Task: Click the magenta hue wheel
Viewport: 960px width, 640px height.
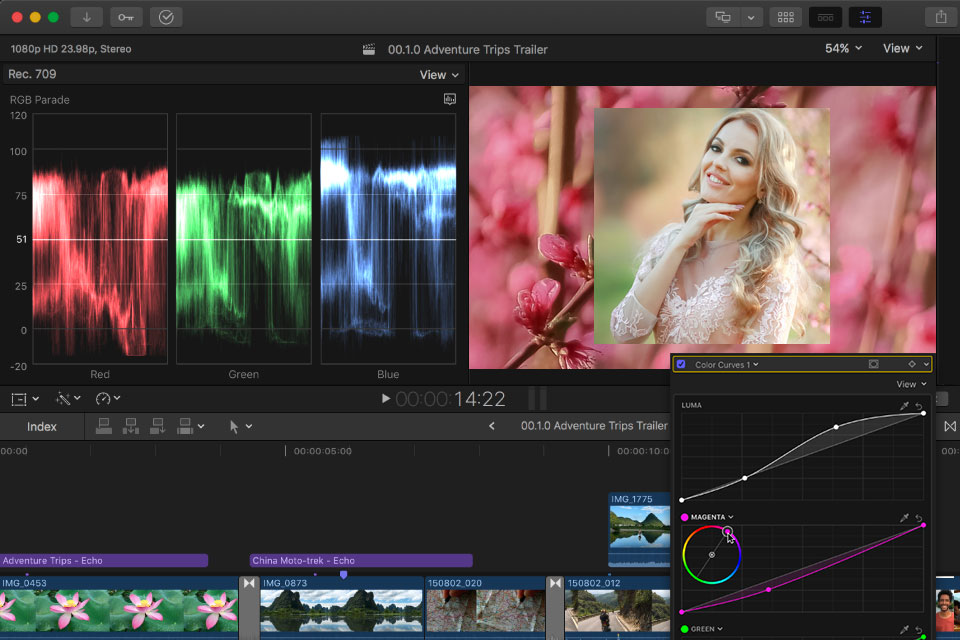Action: point(712,554)
